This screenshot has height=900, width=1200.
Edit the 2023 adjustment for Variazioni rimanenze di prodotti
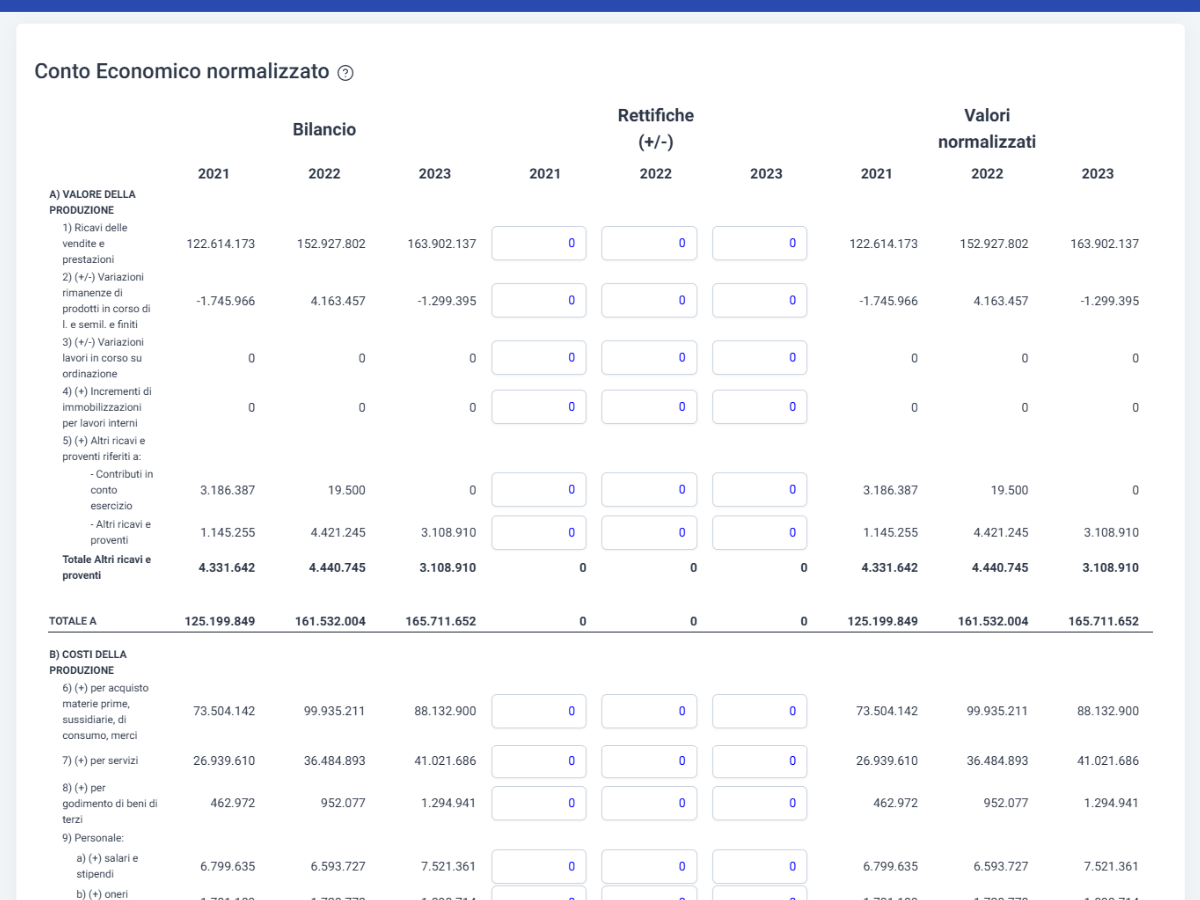(x=760, y=300)
